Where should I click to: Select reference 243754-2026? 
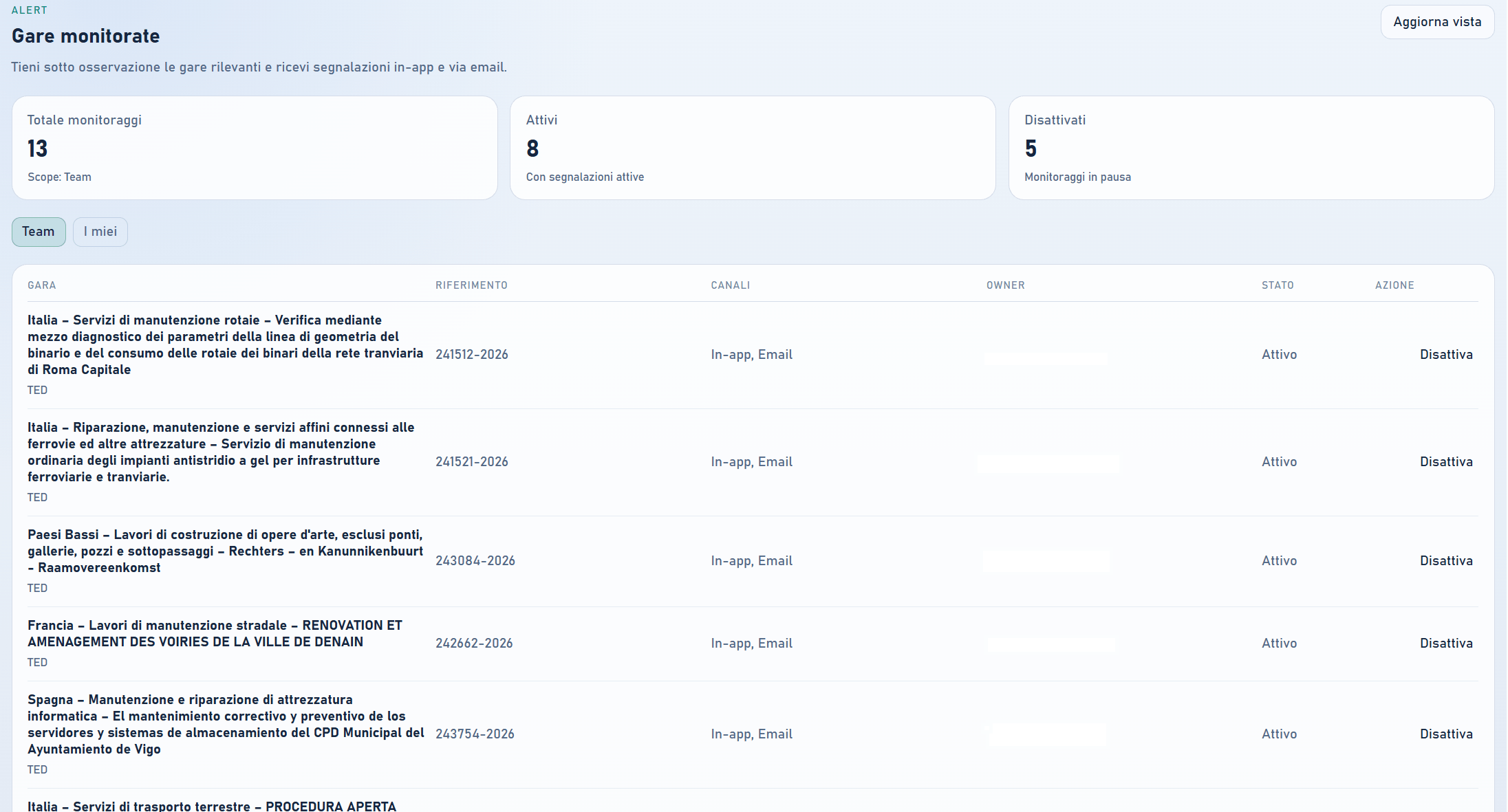(475, 734)
